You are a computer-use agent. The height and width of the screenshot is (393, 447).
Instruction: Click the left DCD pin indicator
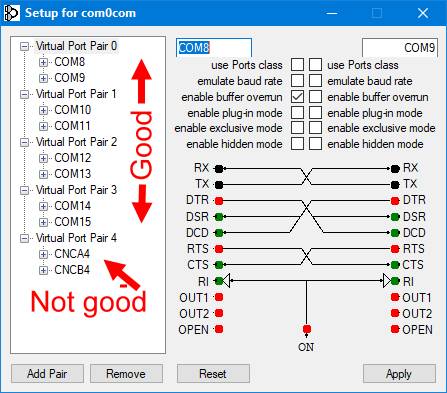[x=219, y=233]
